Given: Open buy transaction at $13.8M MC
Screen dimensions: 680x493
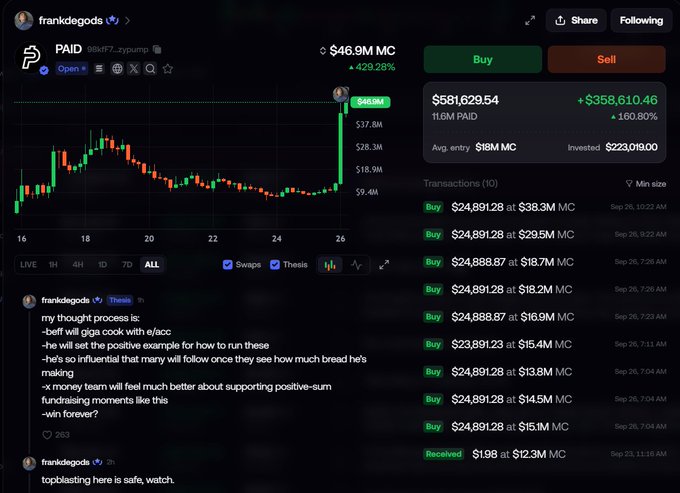Looking at the screenshot, I should [x=545, y=372].
